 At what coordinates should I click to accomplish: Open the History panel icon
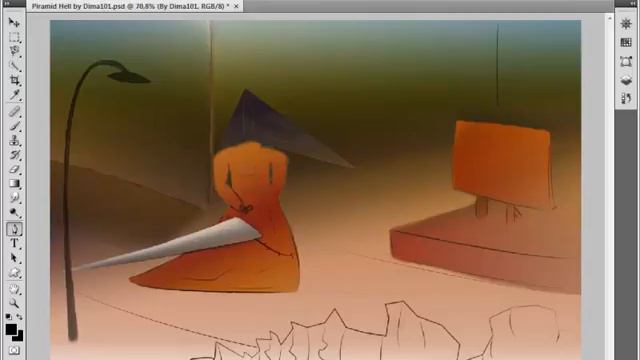[626, 98]
